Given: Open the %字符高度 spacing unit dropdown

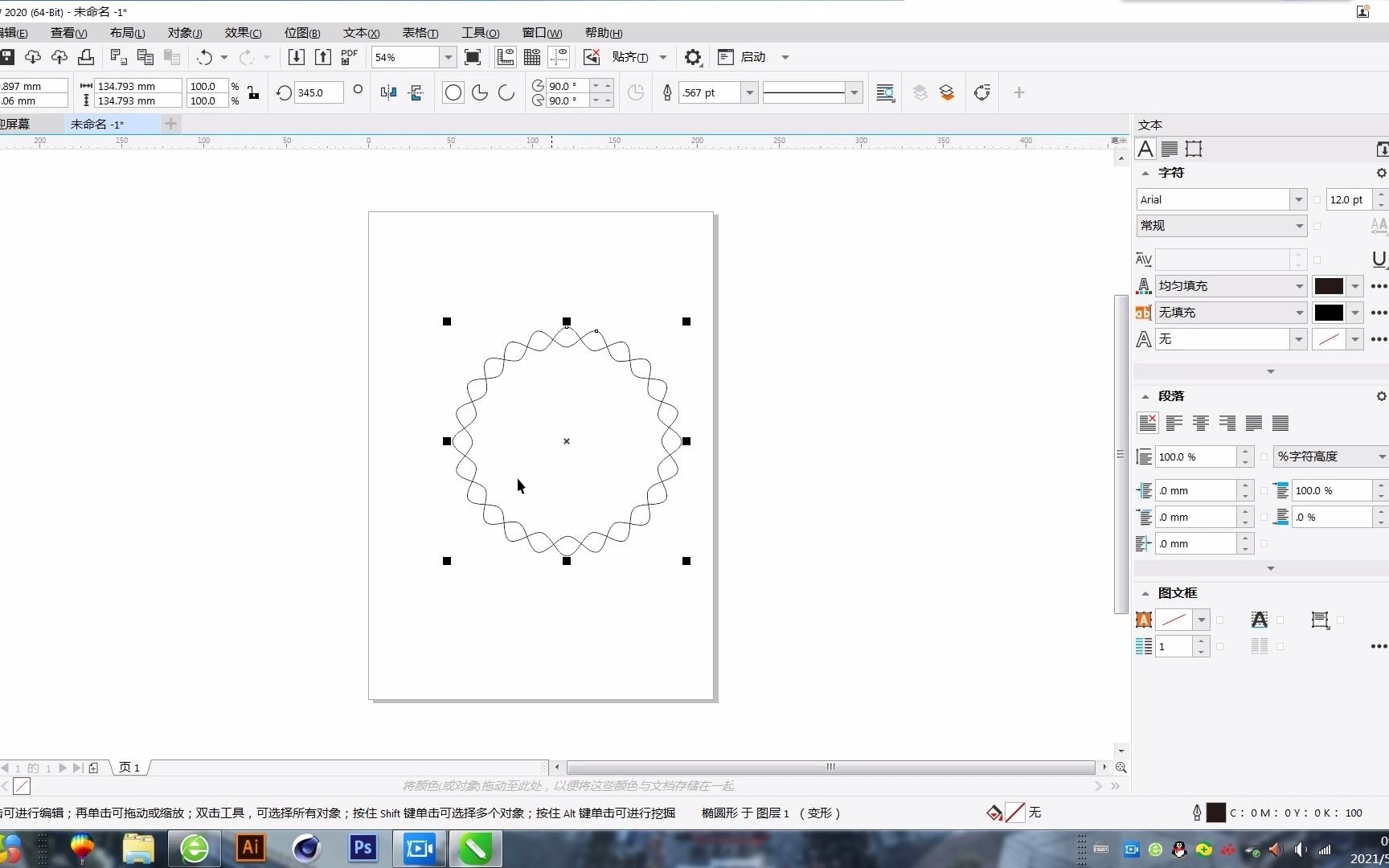Looking at the screenshot, I should (1381, 457).
